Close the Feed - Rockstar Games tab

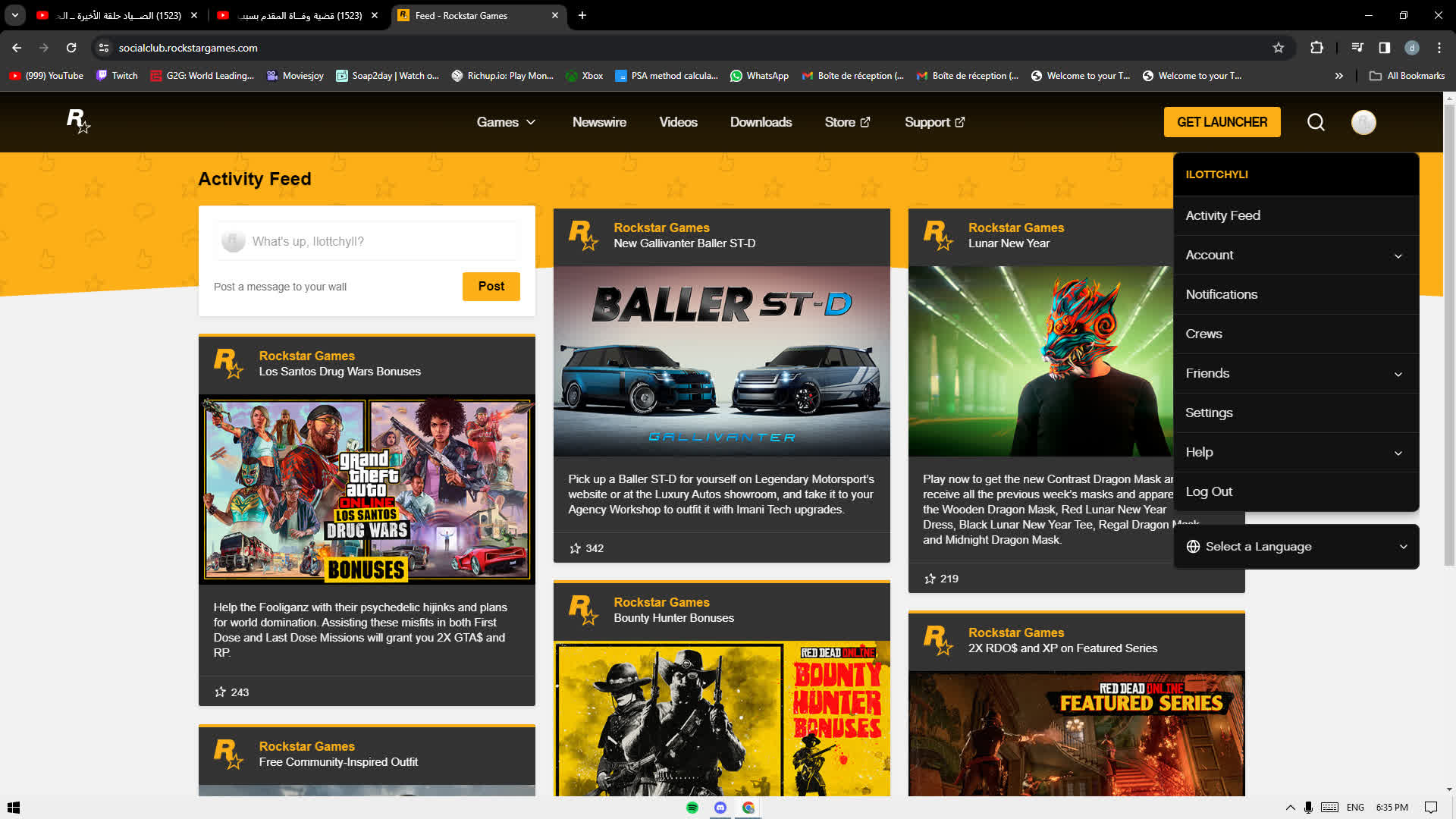click(x=555, y=15)
